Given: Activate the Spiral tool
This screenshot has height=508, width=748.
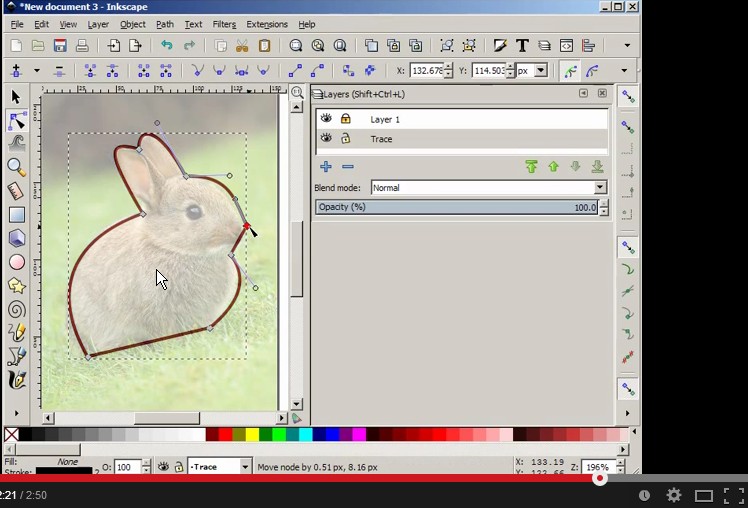Looking at the screenshot, I should [16, 309].
